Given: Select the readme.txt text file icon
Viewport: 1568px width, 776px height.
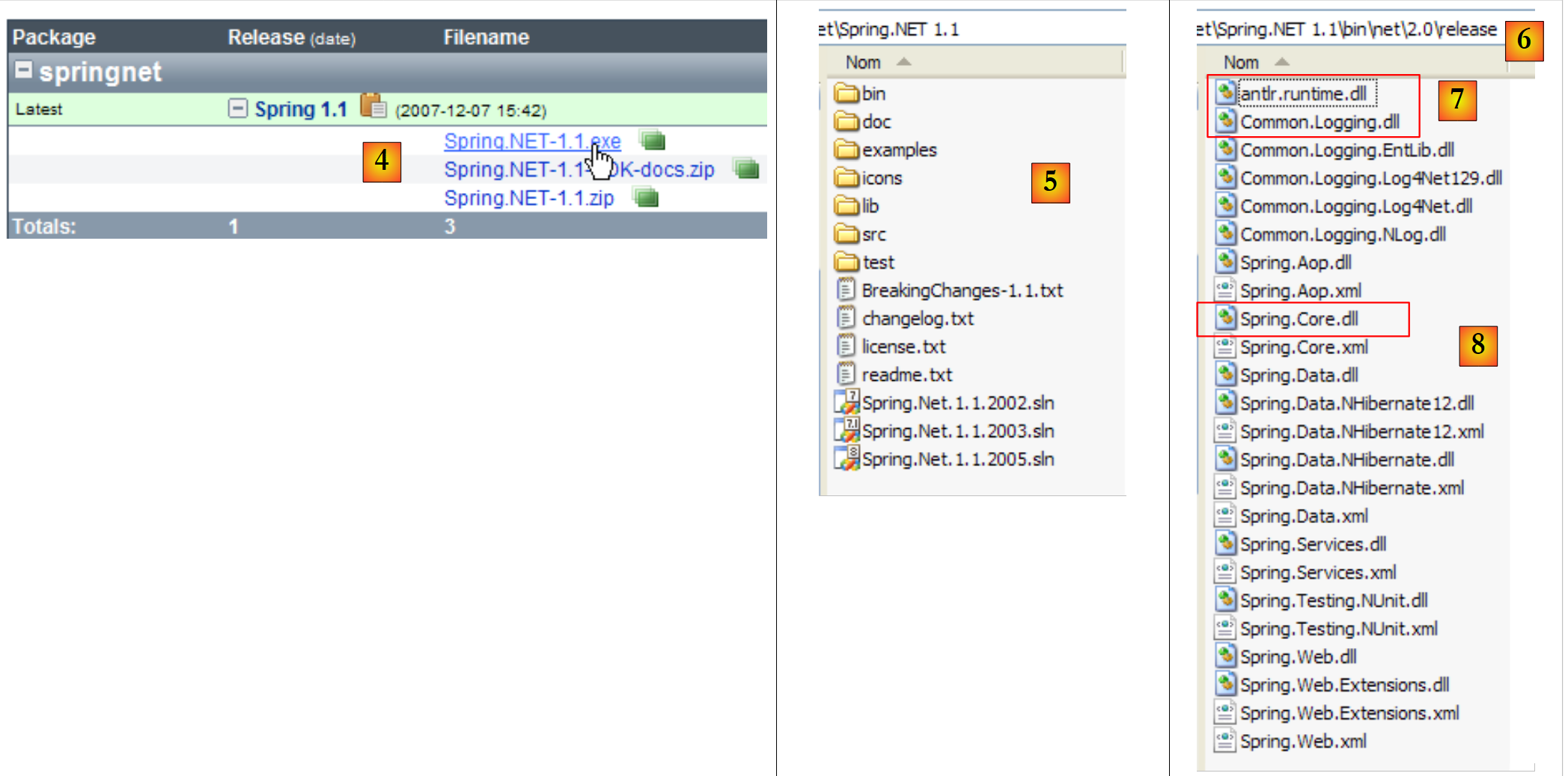Looking at the screenshot, I should [x=846, y=374].
